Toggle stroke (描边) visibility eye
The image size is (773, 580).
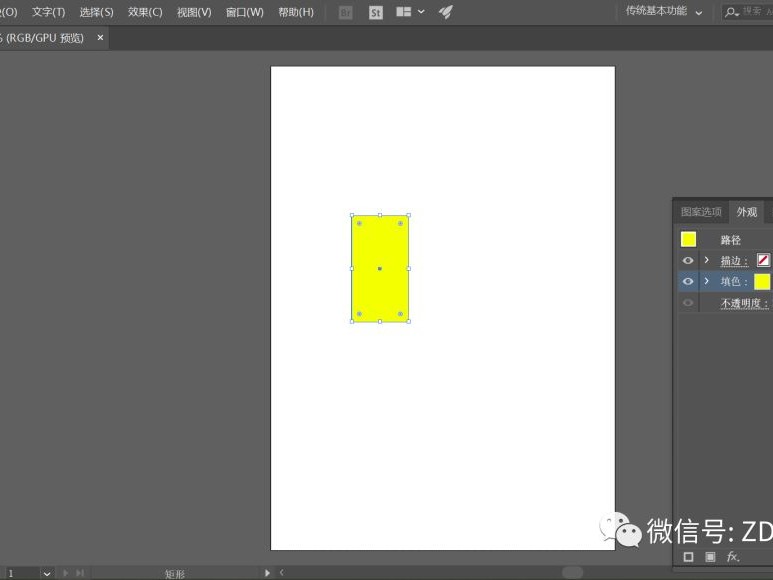tap(688, 260)
